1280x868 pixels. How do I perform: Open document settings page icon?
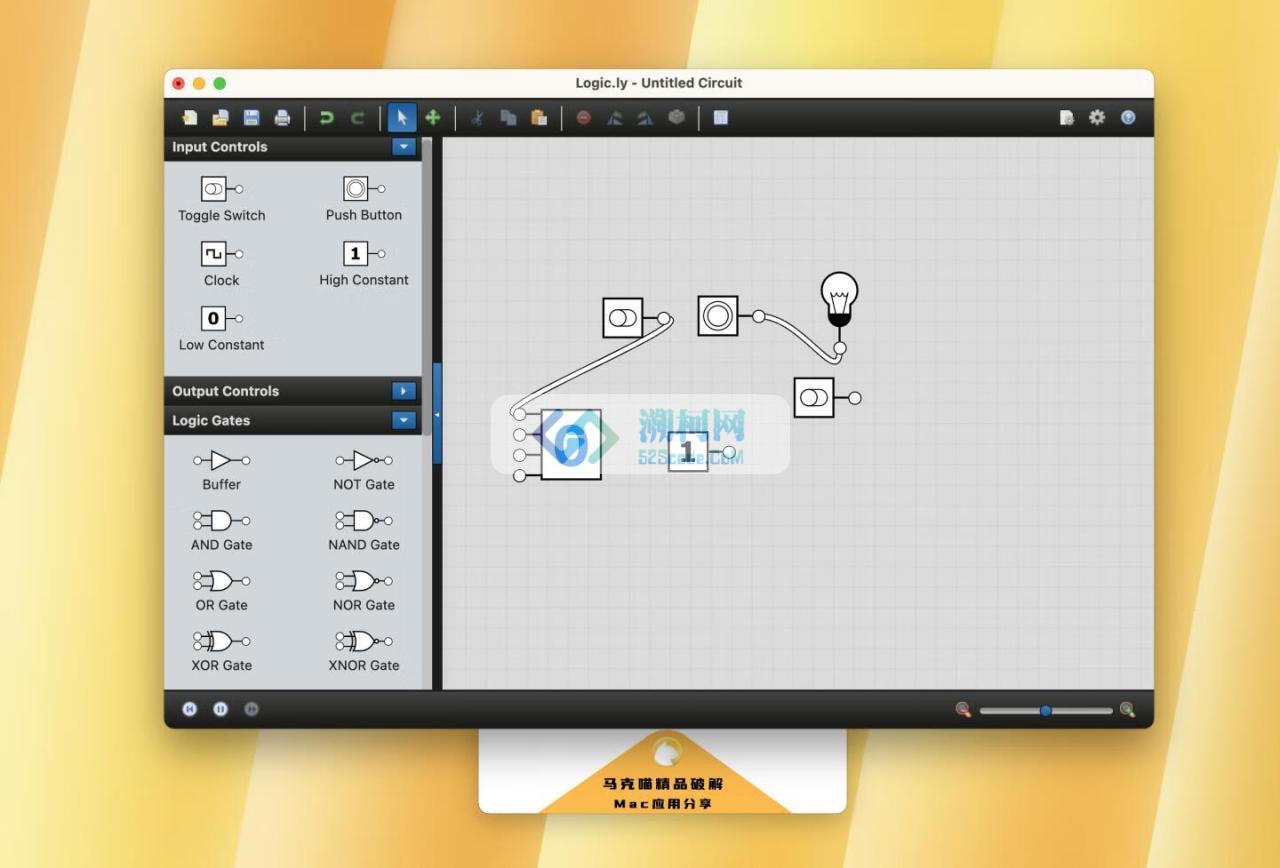coord(1067,118)
